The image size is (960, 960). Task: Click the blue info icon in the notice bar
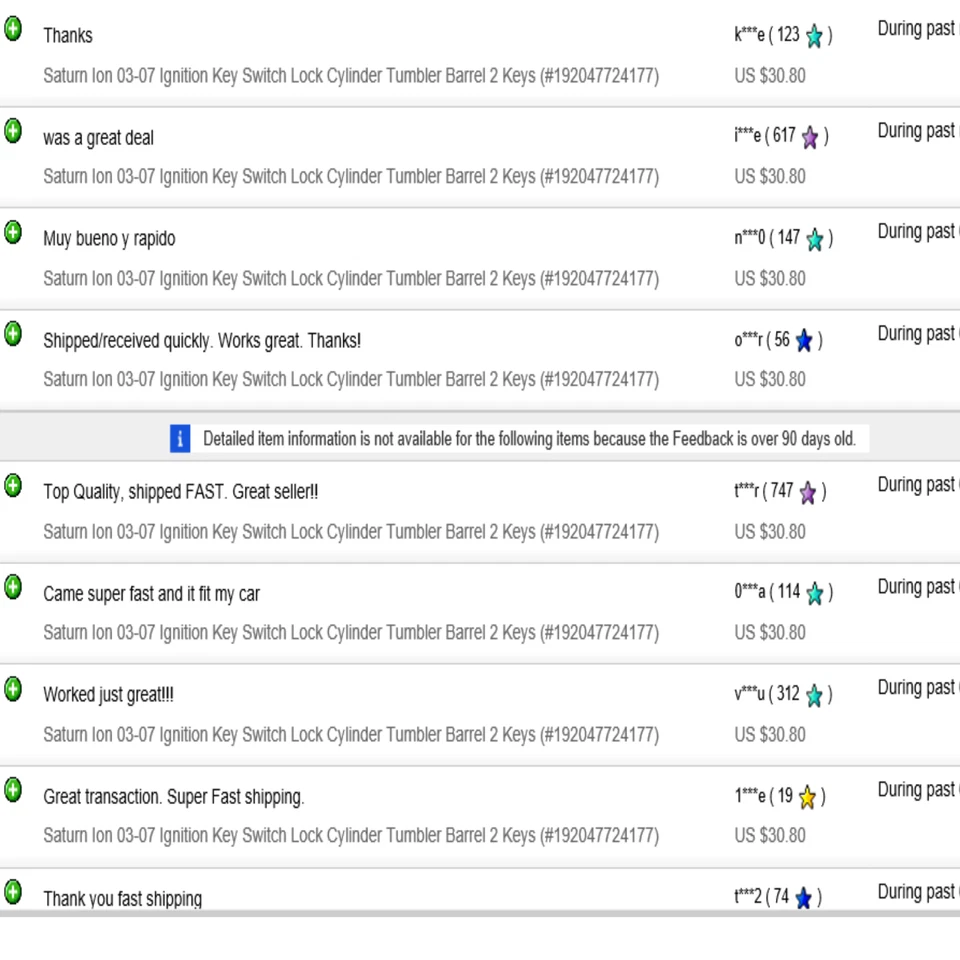pos(180,438)
